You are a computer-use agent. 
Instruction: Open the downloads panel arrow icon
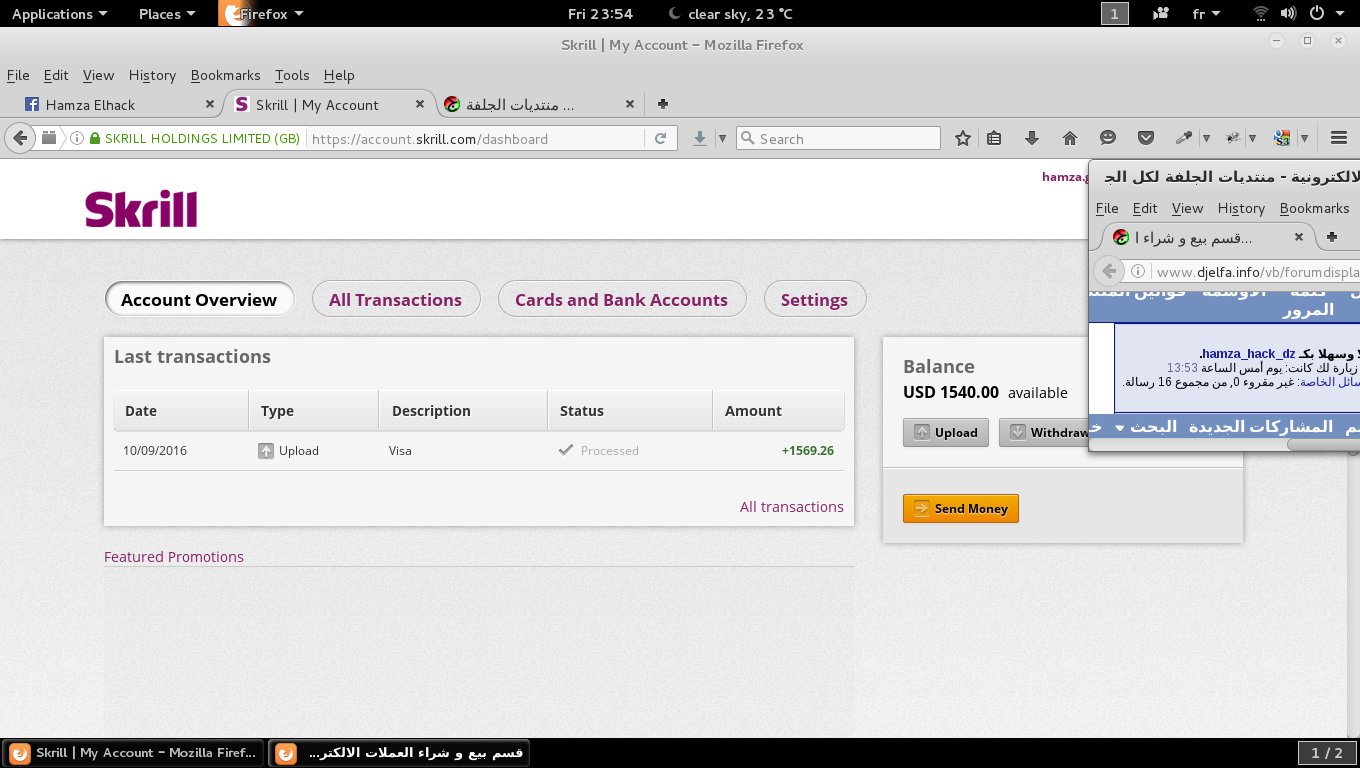[1032, 139]
